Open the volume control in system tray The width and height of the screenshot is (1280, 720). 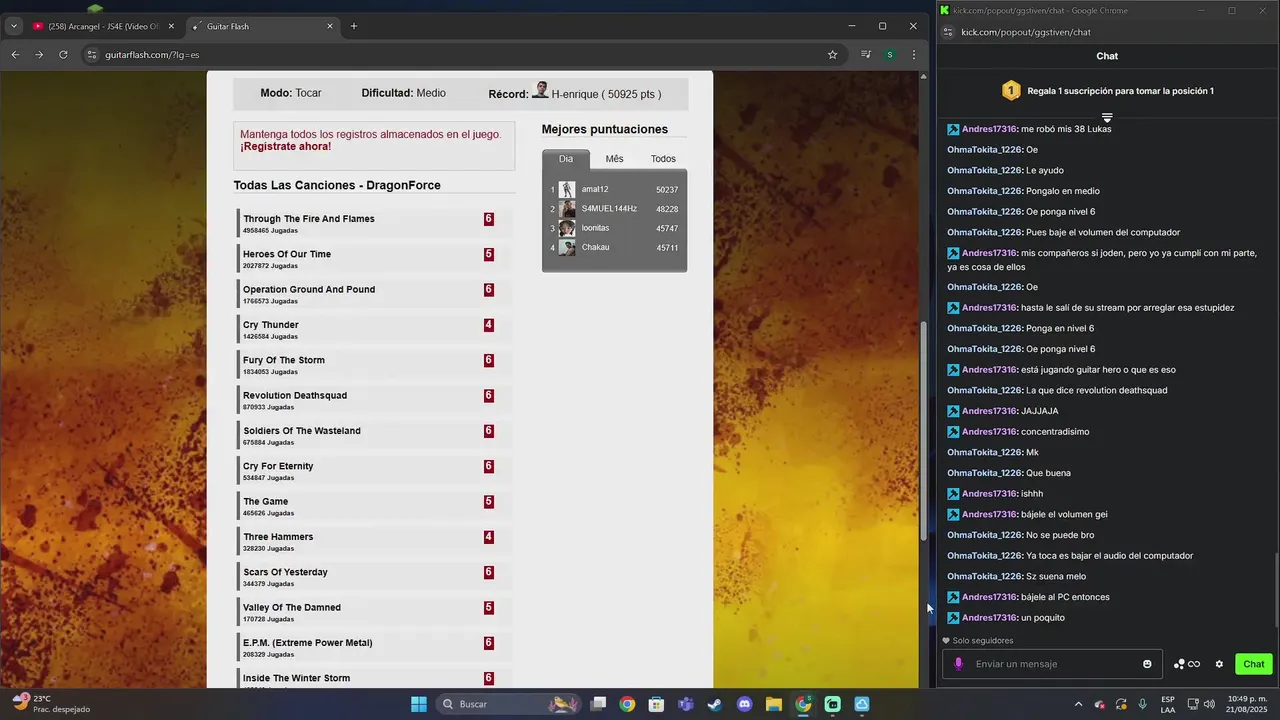(1209, 704)
